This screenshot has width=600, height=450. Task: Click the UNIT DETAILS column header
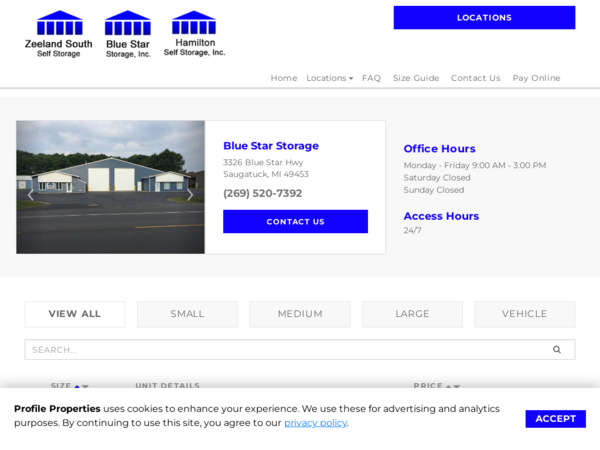tap(167, 385)
